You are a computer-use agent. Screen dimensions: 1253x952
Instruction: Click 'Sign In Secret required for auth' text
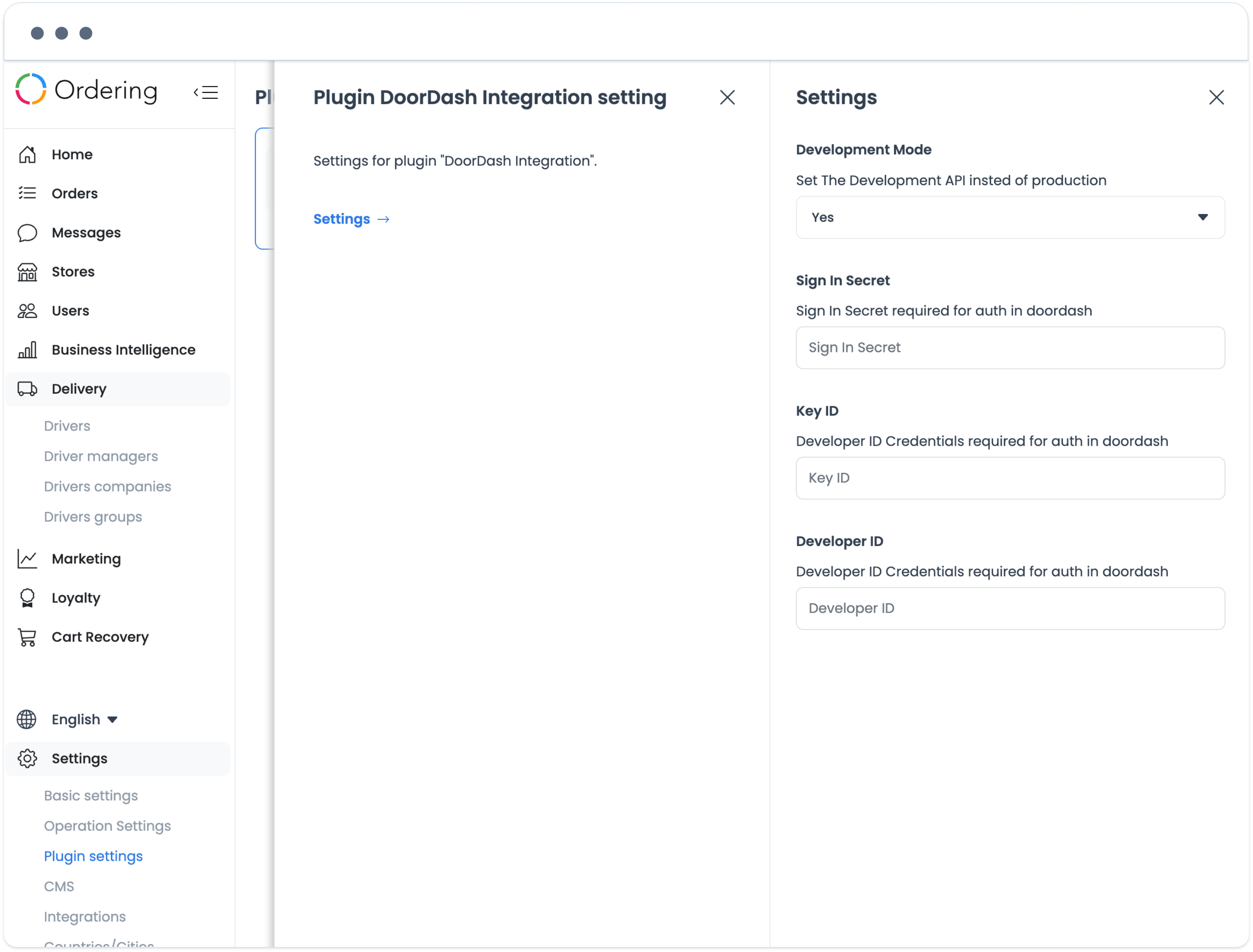coord(944,311)
